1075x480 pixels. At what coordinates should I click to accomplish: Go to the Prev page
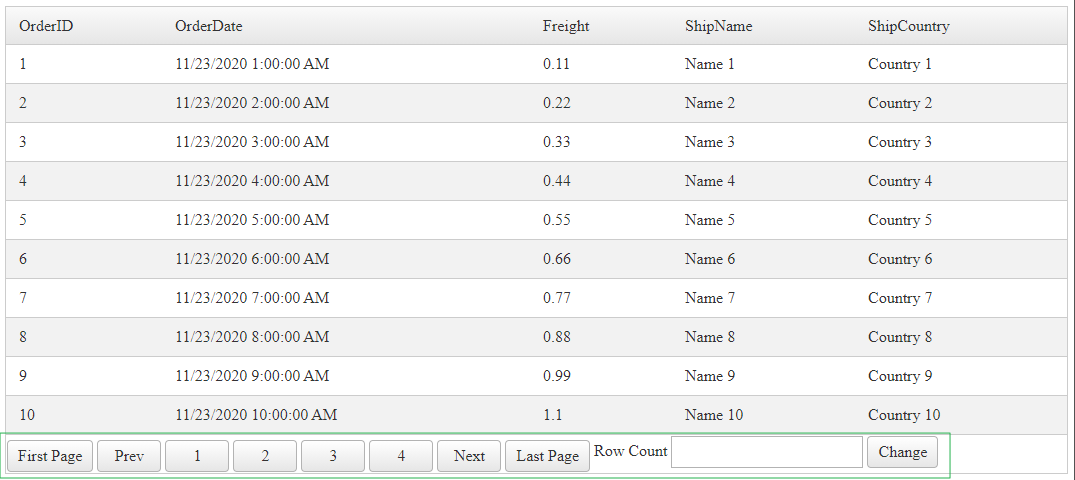129,456
